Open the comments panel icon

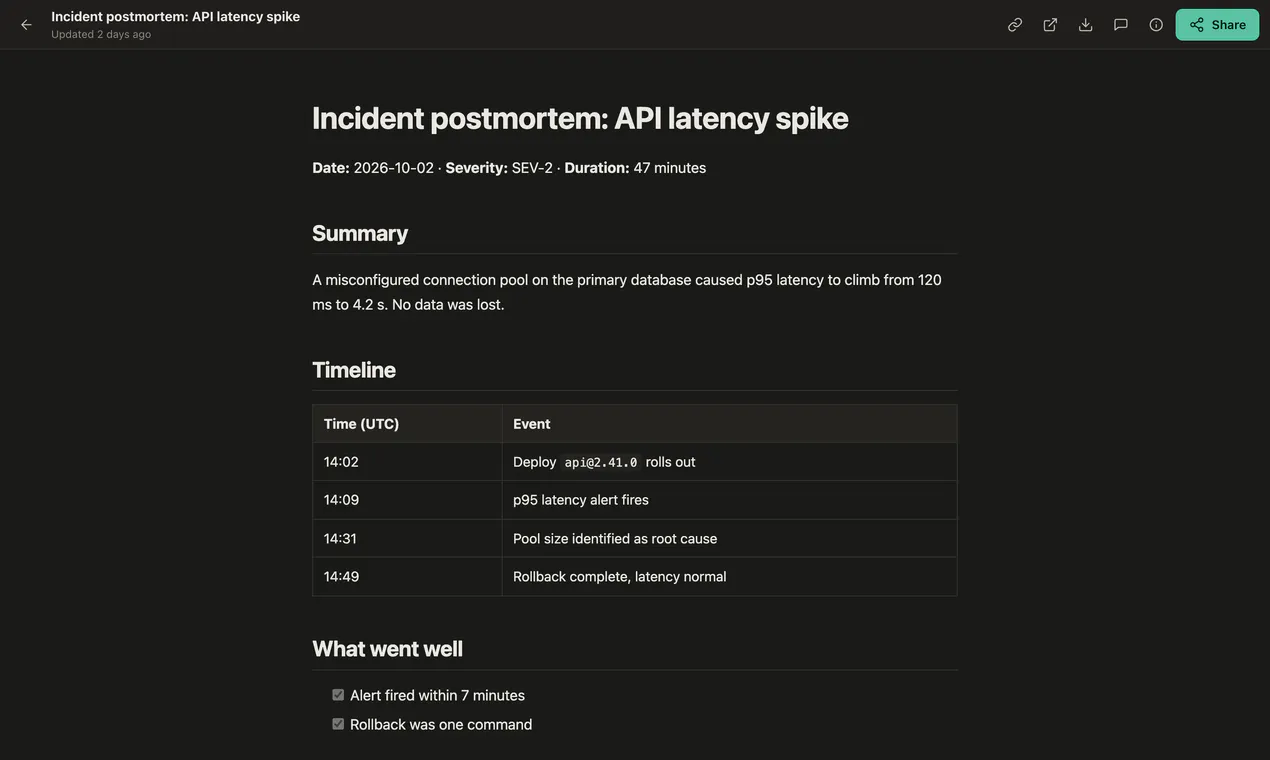point(1121,24)
